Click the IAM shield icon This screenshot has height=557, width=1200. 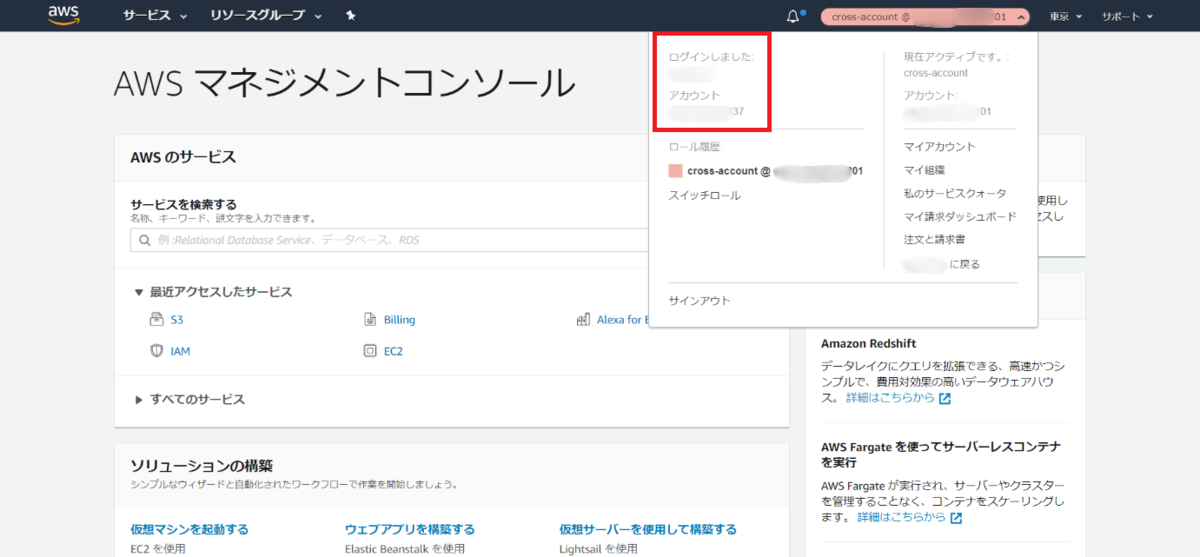click(x=156, y=351)
